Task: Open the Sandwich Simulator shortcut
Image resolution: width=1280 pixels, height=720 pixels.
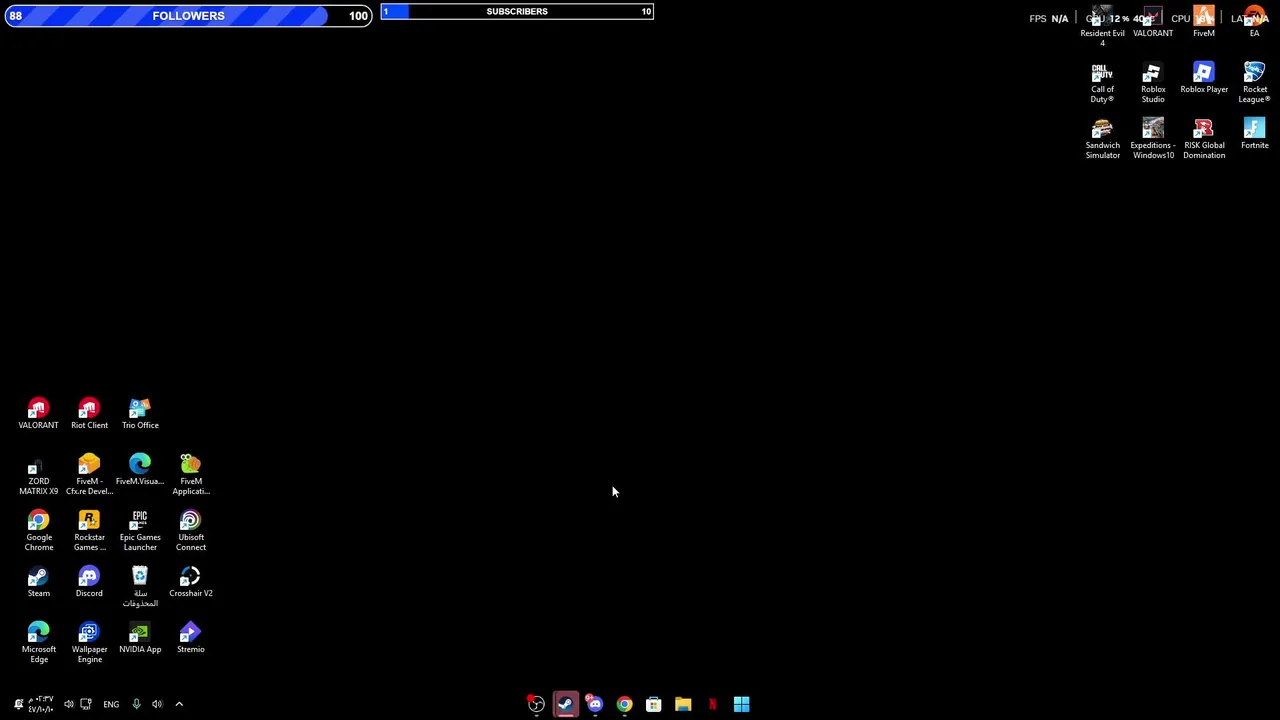Action: (x=1102, y=139)
